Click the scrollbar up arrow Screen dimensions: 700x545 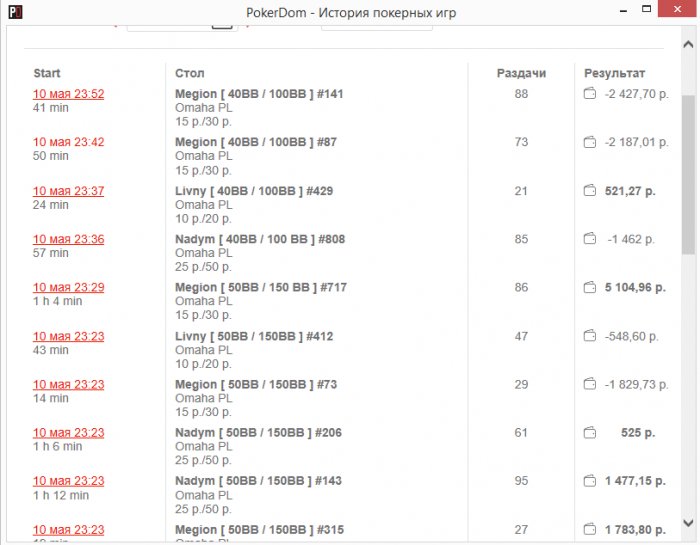tap(688, 44)
